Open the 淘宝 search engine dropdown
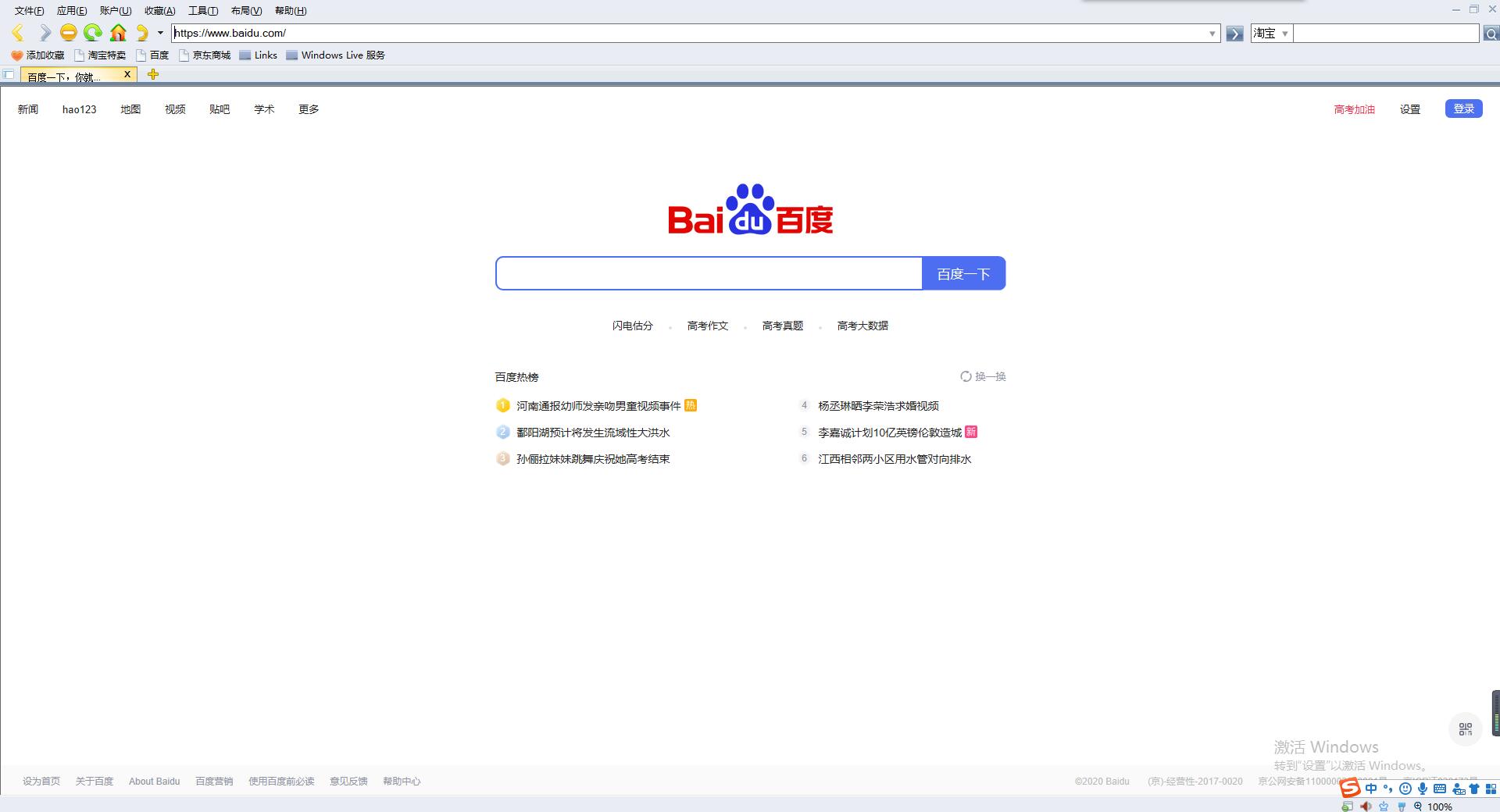Viewport: 1500px width, 812px height. pos(1285,34)
